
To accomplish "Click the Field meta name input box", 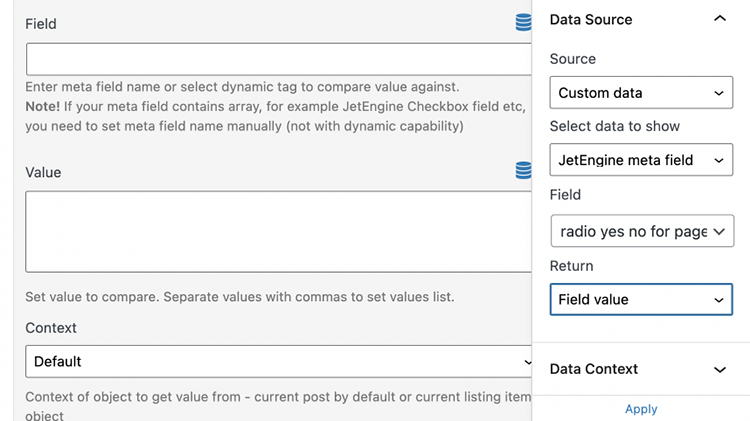I will pos(278,59).
